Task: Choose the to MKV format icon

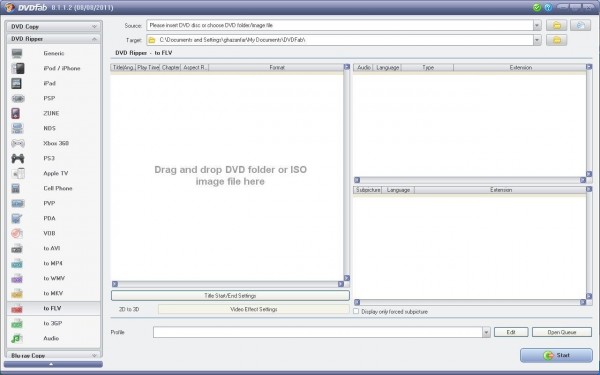Action: tap(17, 293)
